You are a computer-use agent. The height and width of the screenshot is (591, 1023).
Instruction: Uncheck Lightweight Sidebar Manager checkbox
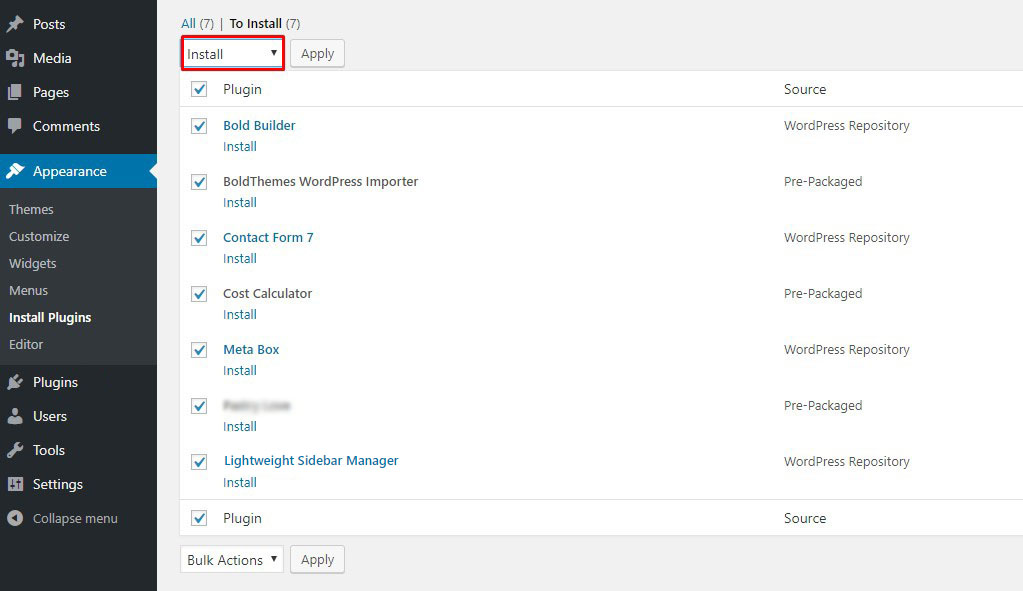point(199,462)
